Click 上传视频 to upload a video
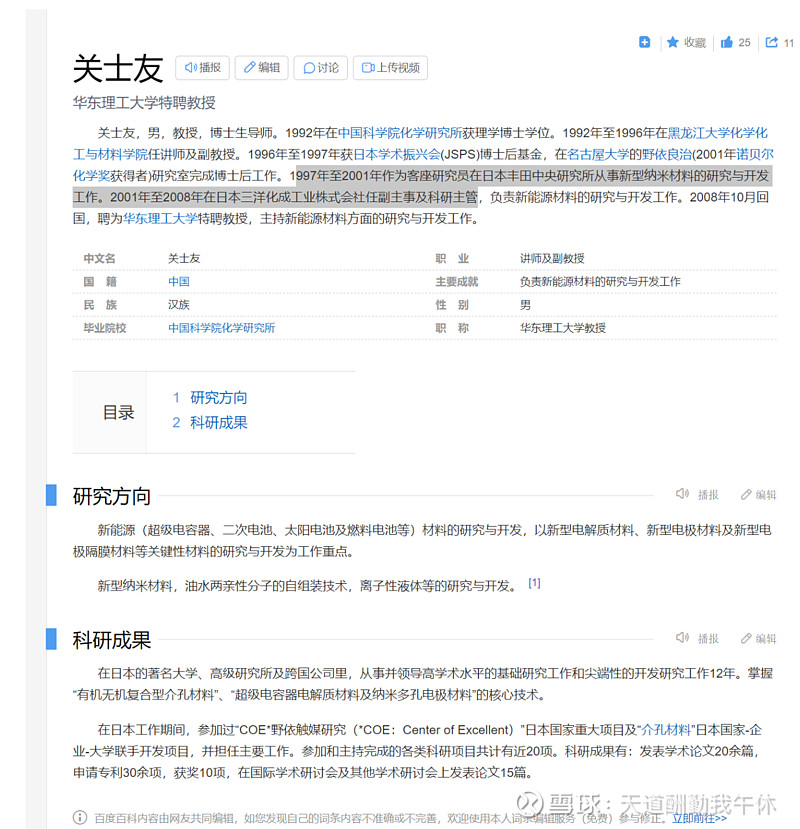This screenshot has height=829, width=800. pos(390,68)
